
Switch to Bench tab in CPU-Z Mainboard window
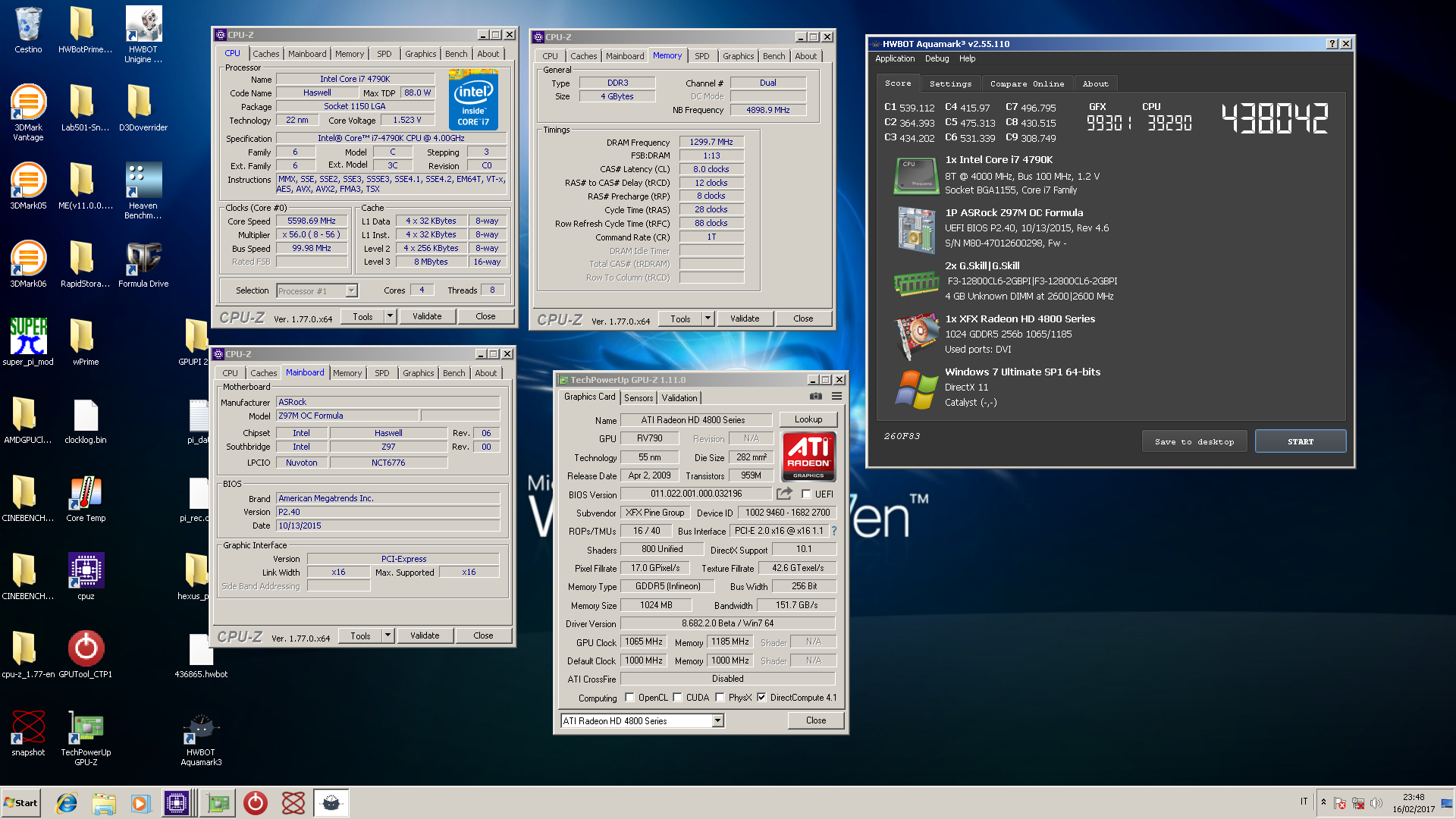(x=454, y=373)
